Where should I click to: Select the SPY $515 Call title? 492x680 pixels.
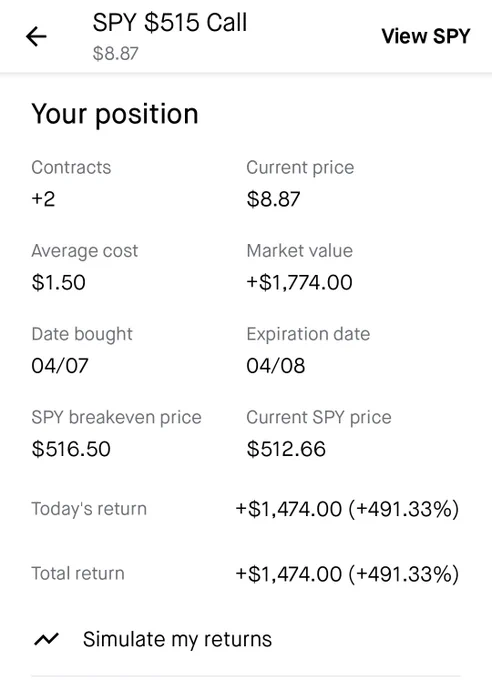[x=170, y=23]
